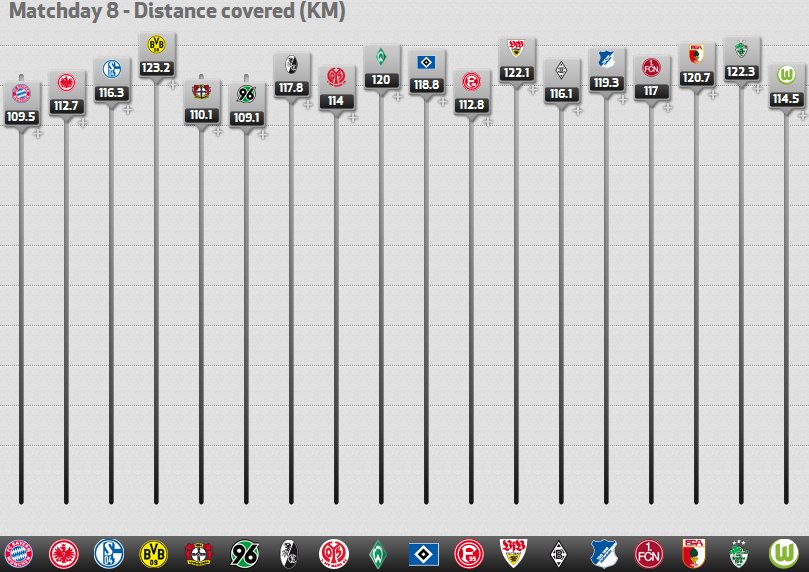The height and width of the screenshot is (572, 809).
Task: Click the '112.7' value label
Action: (x=66, y=106)
